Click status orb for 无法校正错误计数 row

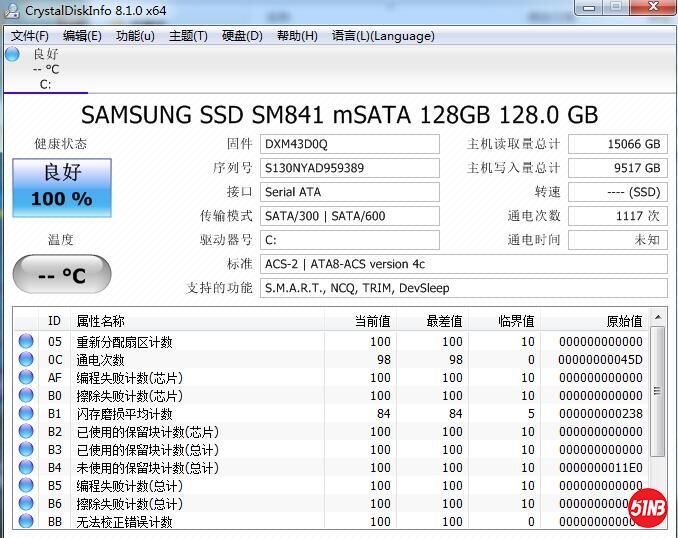(26, 522)
